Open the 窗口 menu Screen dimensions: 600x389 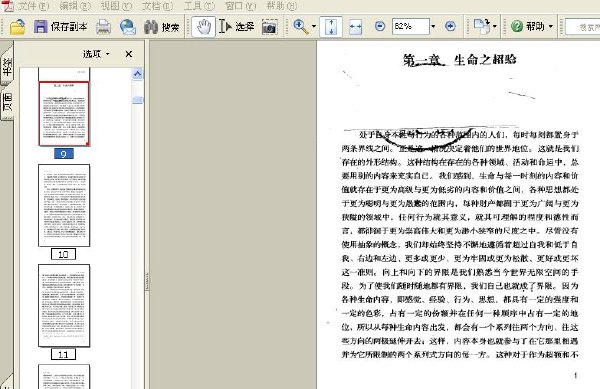click(x=240, y=5)
